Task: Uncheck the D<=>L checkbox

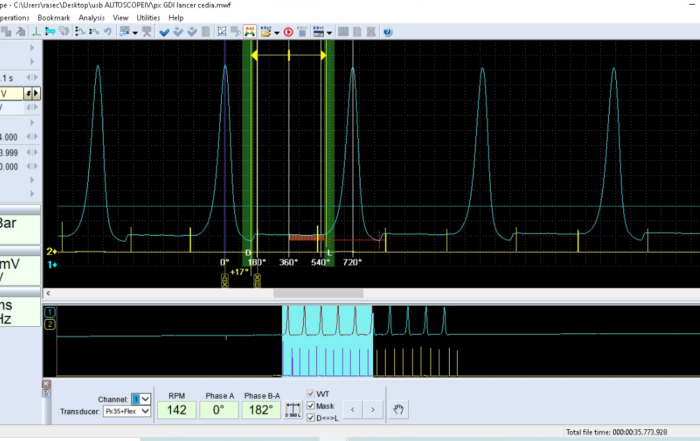Action: click(x=310, y=418)
